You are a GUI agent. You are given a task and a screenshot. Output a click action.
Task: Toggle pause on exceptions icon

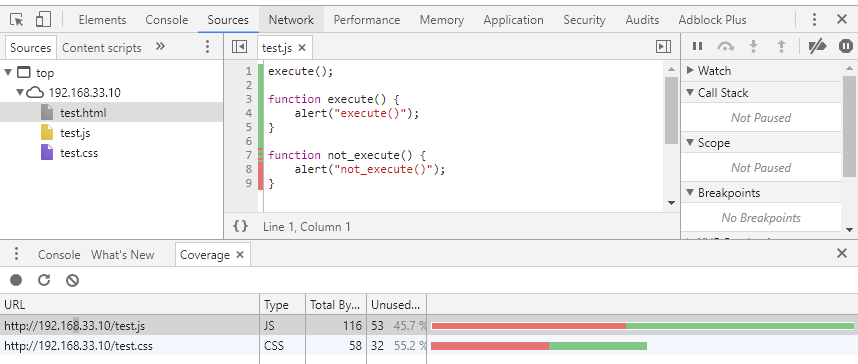click(846, 47)
